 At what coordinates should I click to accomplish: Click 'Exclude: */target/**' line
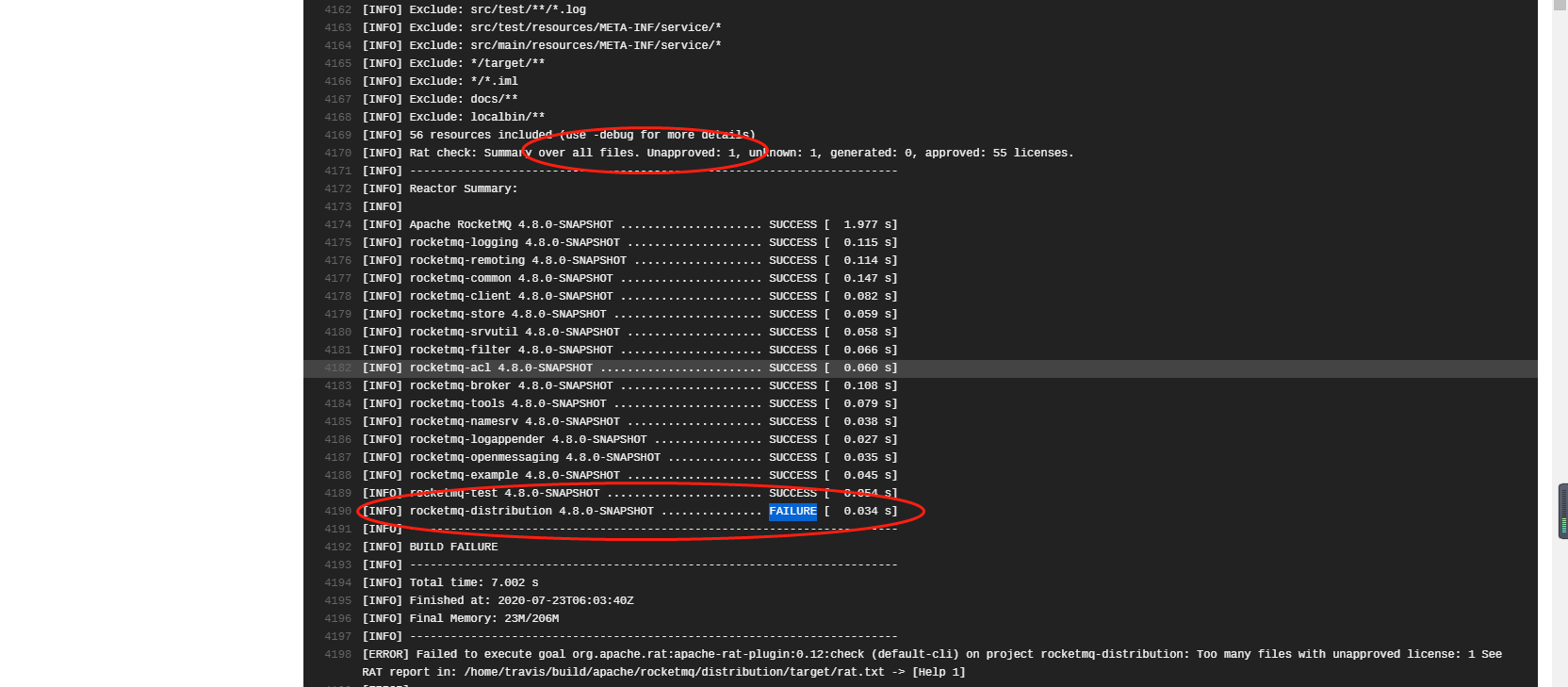coord(453,63)
